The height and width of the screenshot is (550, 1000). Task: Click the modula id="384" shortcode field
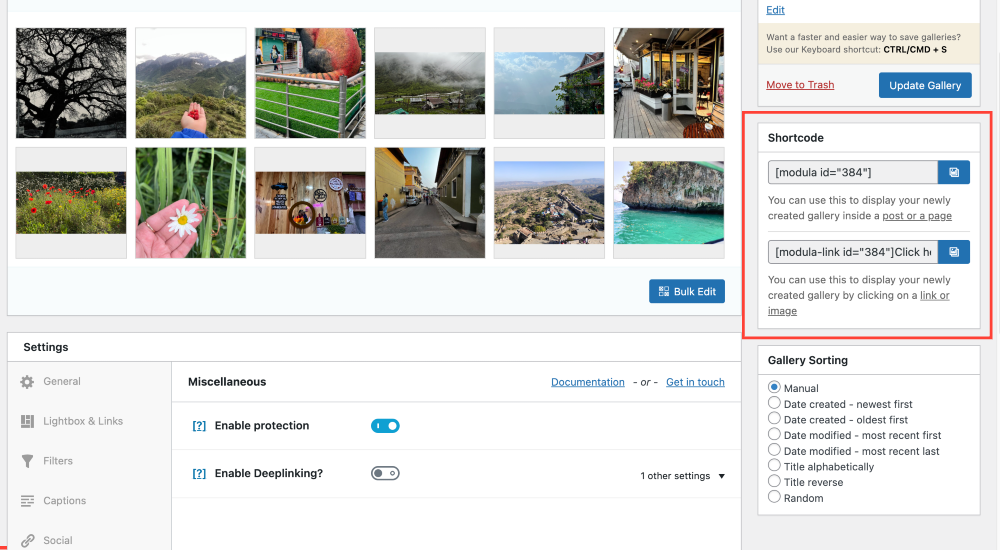point(852,172)
